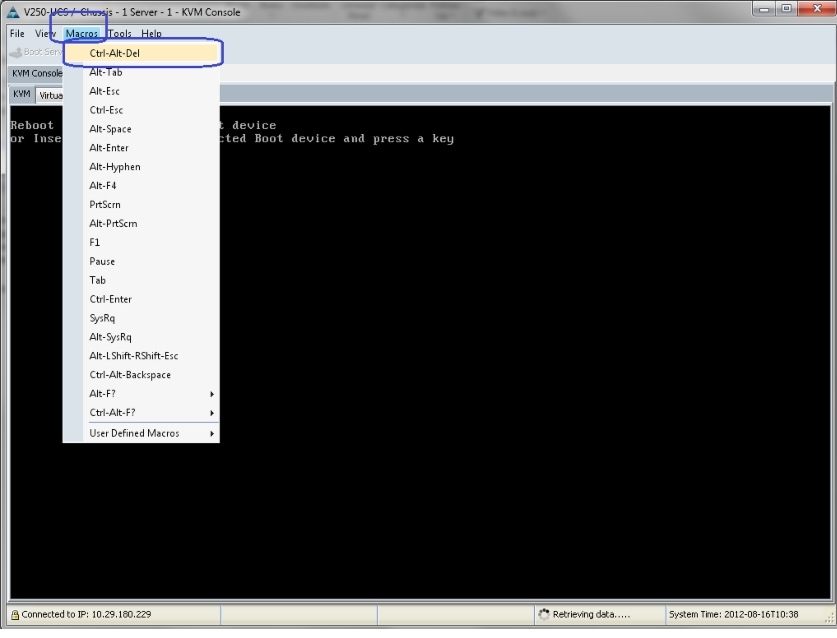Send the Alt-Space macro
The width and height of the screenshot is (837, 638).
[x=141, y=129]
